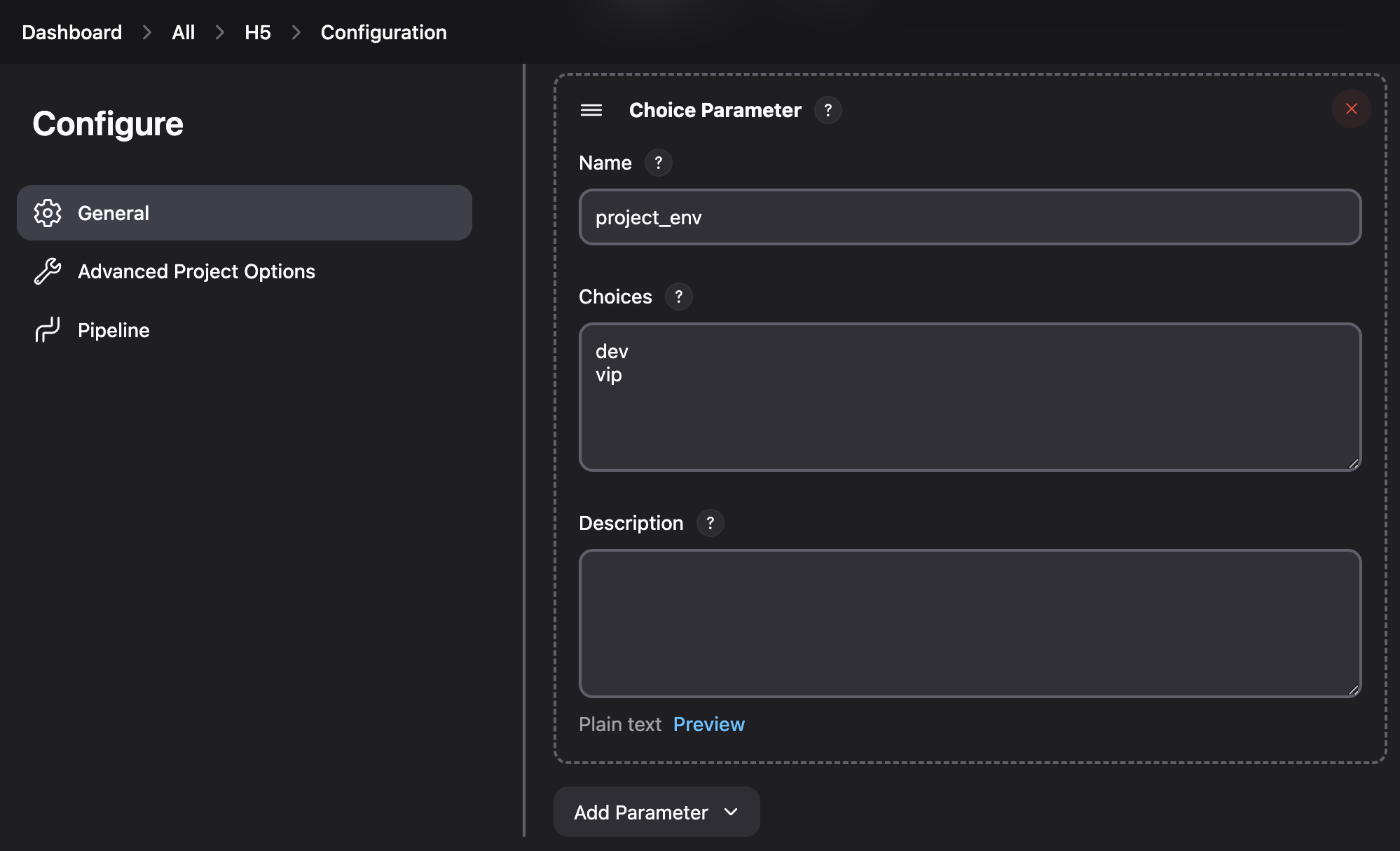This screenshot has width=1400, height=851.
Task: Click the chevron after All breadcrumb
Action: (x=220, y=32)
